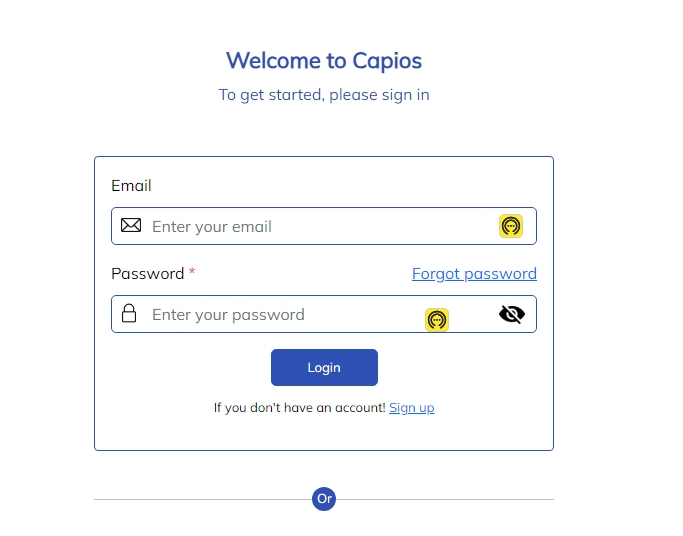Click the divider line left of Or
The height and width of the screenshot is (536, 683).
203,499
